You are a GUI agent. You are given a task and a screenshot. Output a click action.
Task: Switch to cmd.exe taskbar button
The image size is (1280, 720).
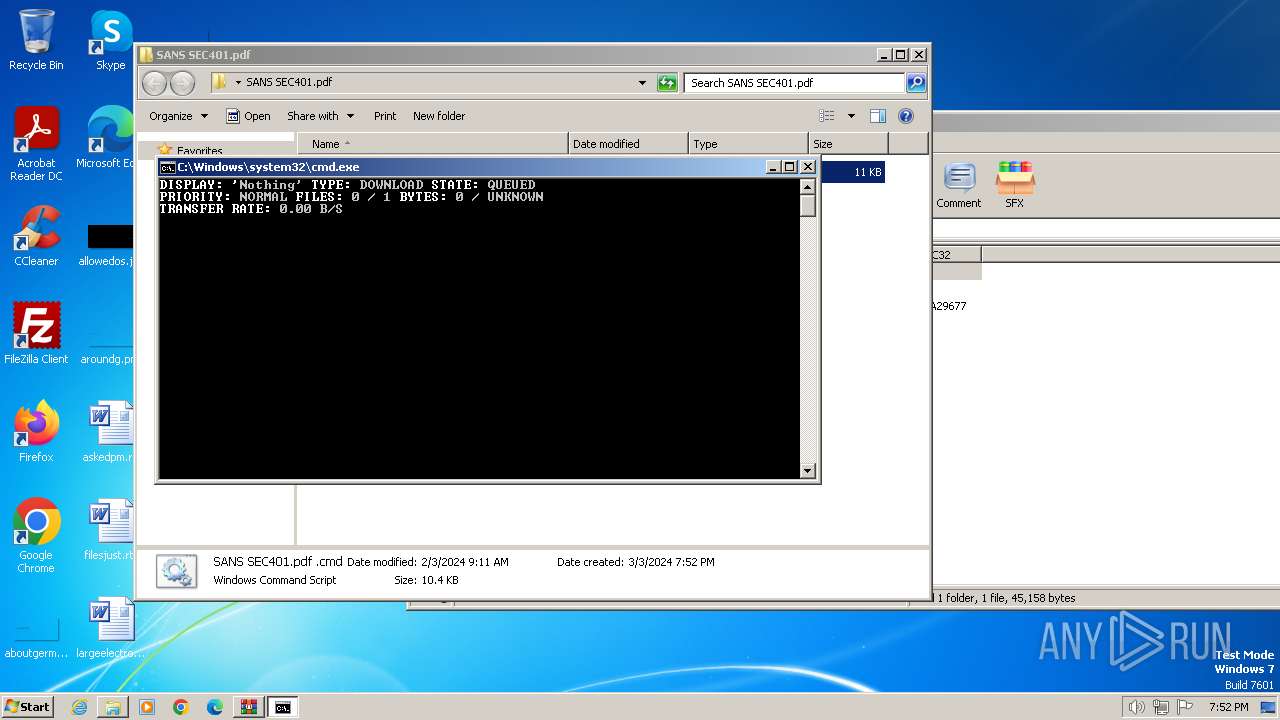tap(283, 707)
